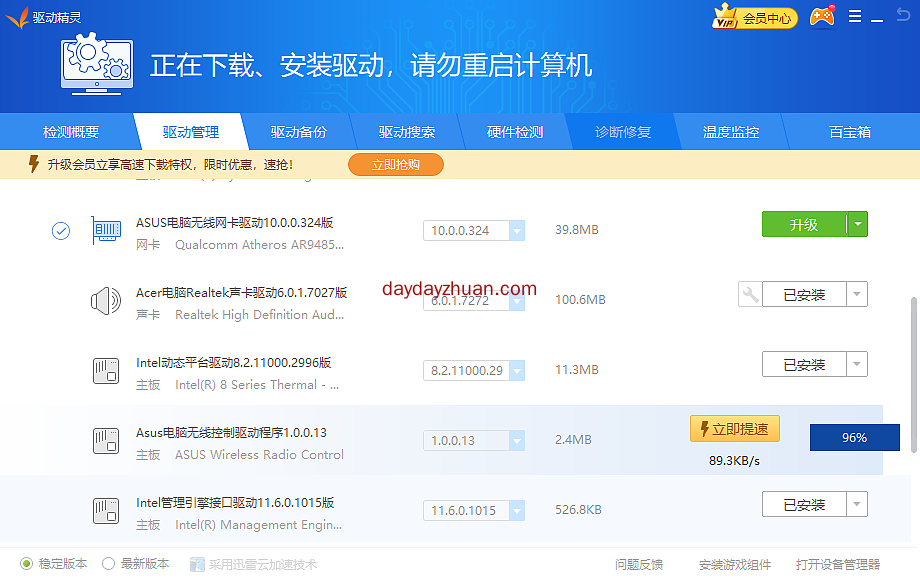The image size is (920, 580).
Task: Open the 硬件检测 tab
Action: 515,132
